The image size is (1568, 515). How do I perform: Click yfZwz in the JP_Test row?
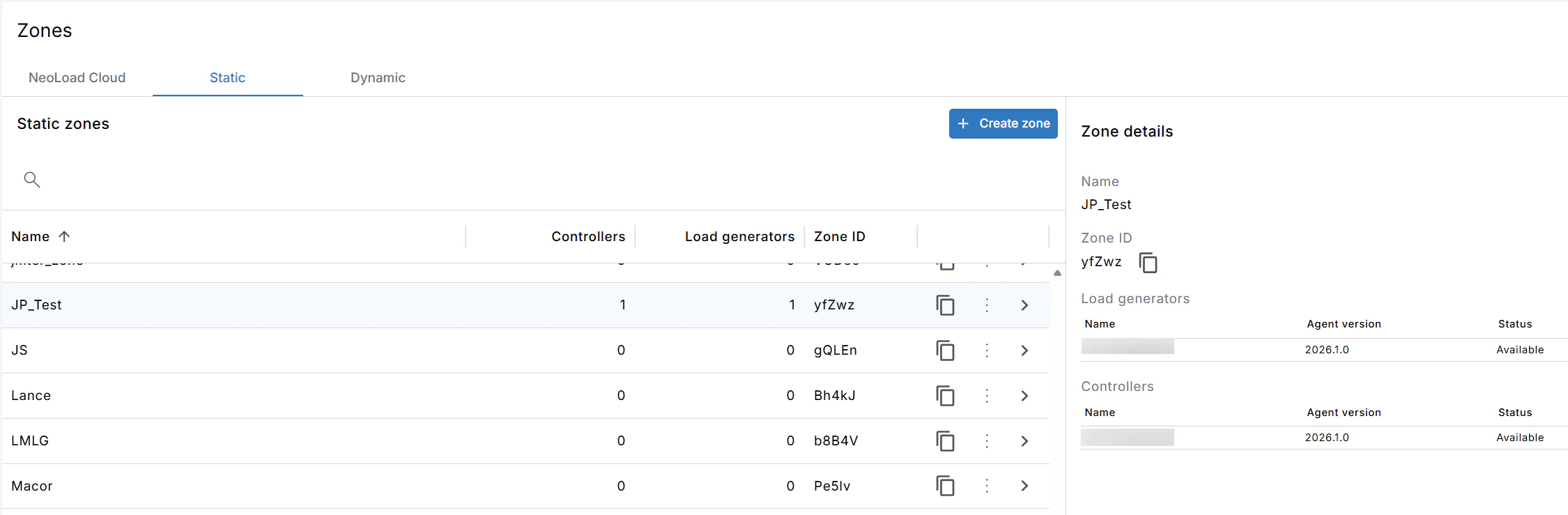click(x=833, y=305)
